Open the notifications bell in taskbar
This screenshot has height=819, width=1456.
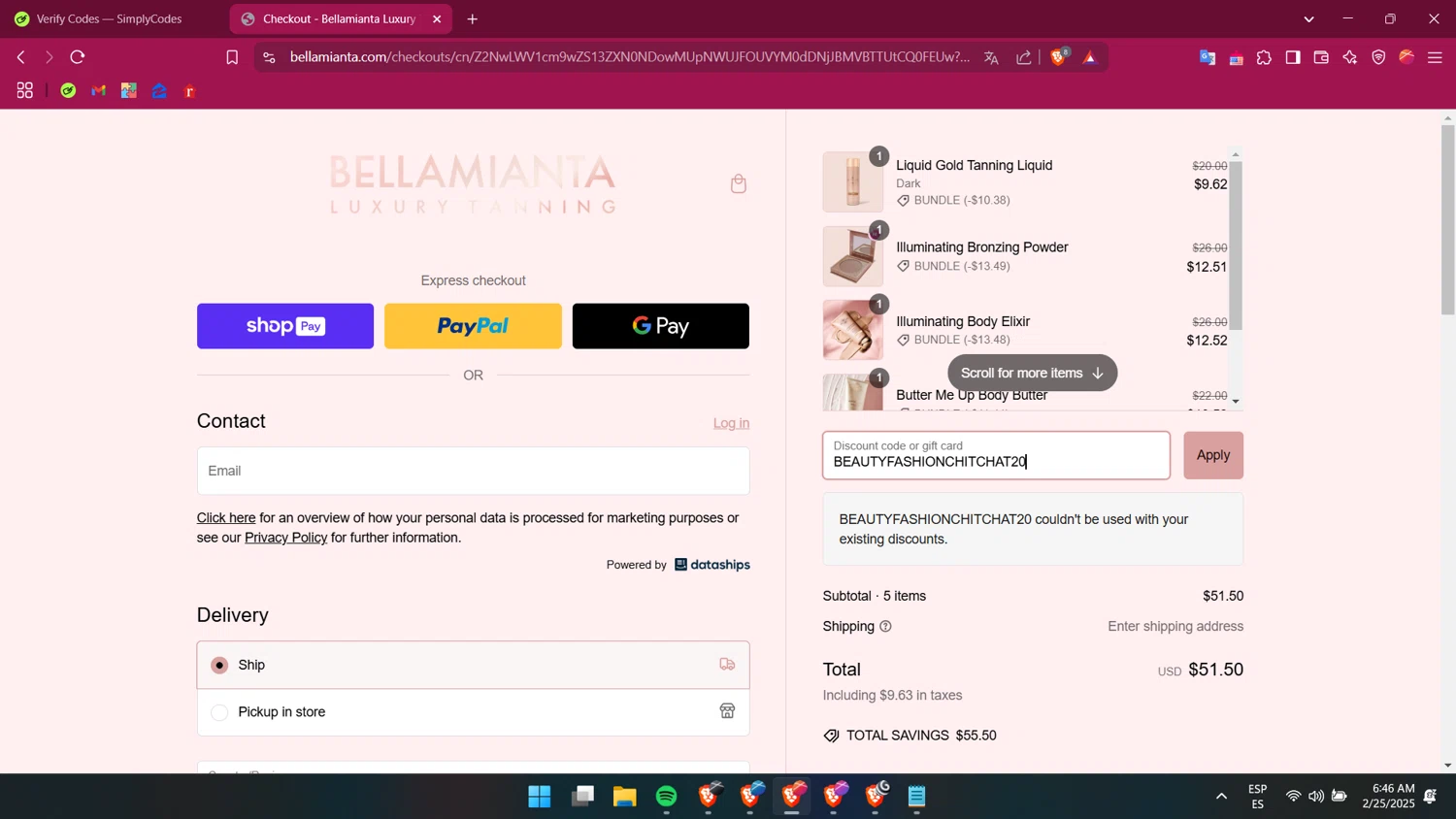point(1430,797)
